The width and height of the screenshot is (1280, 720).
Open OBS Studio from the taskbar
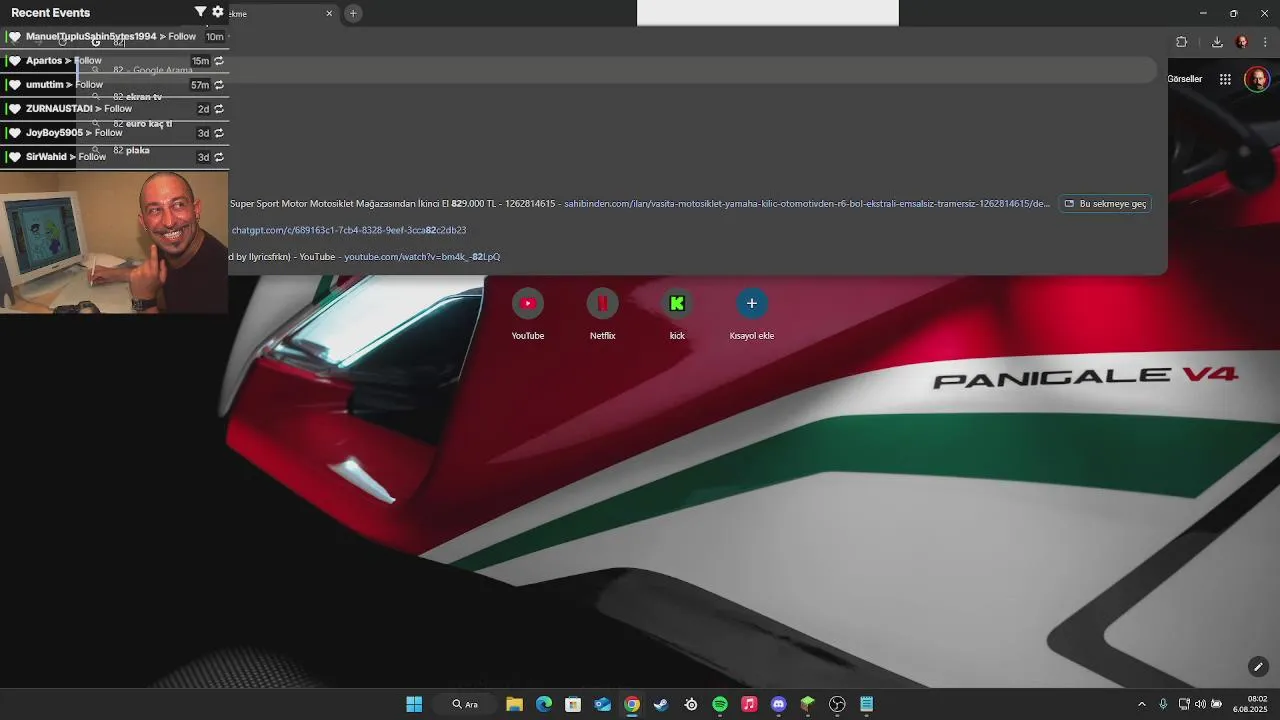tap(837, 704)
